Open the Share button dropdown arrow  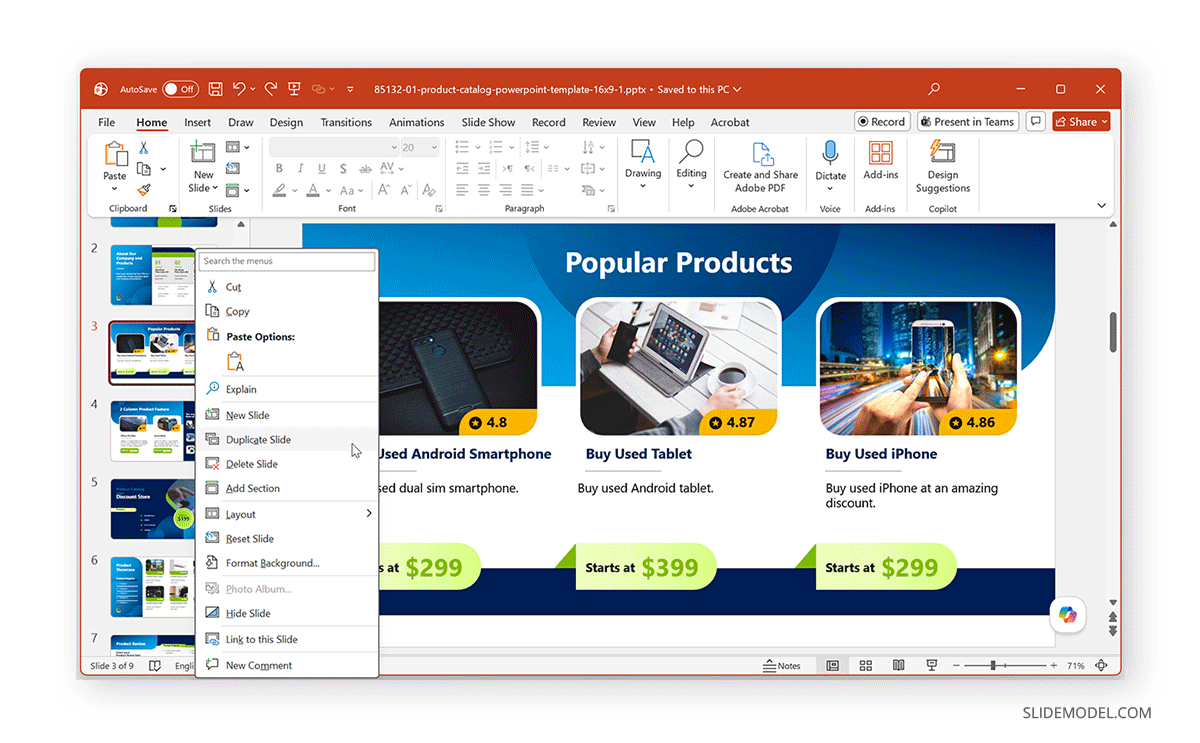coord(1105,122)
